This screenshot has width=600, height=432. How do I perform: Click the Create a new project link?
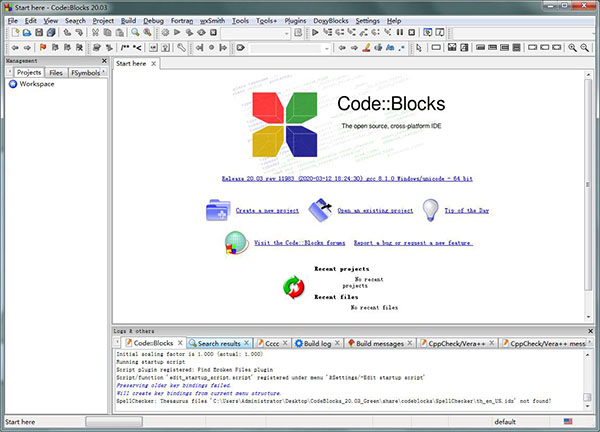coord(267,210)
